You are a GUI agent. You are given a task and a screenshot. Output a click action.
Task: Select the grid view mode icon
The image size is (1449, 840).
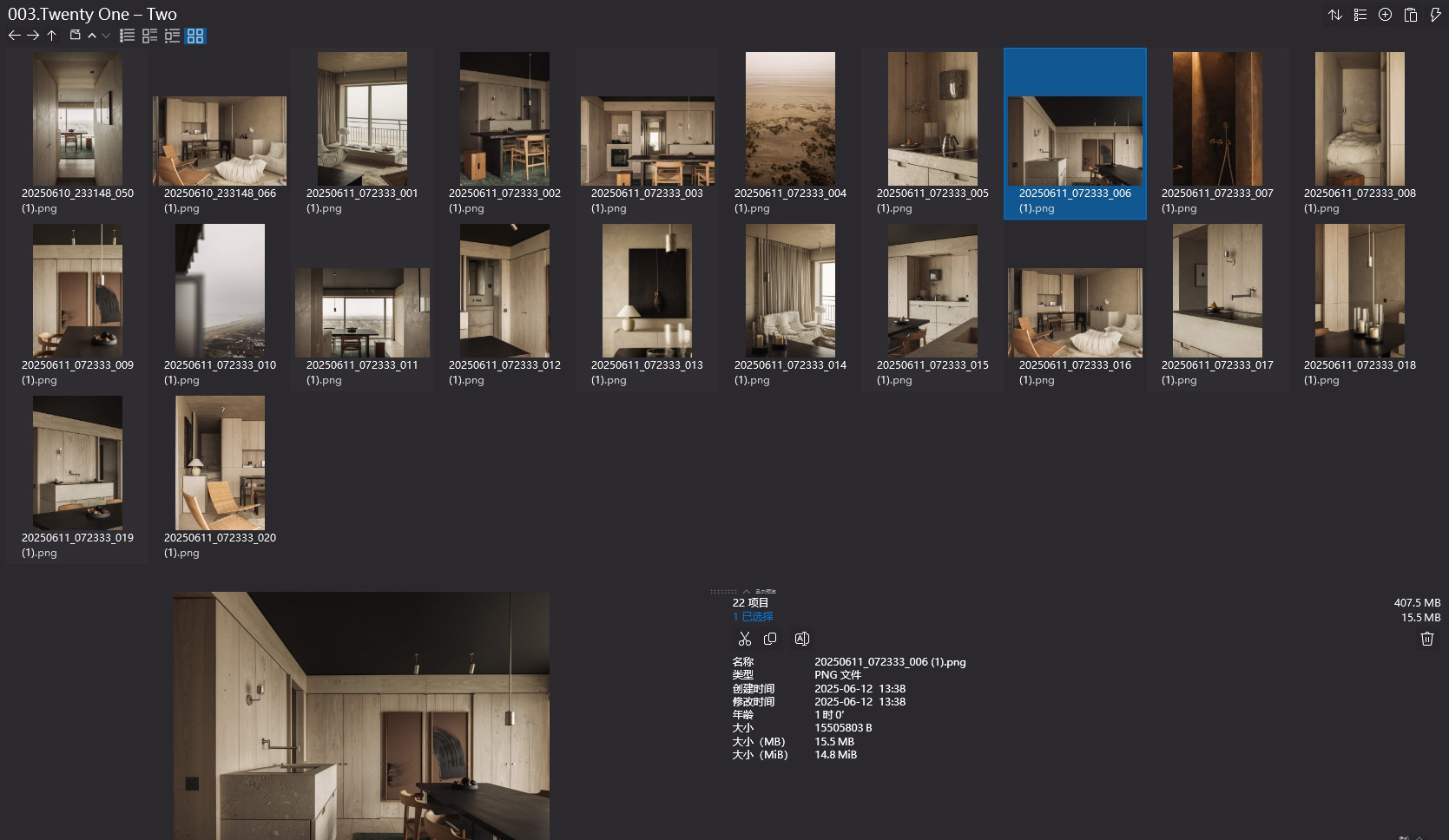tap(195, 36)
